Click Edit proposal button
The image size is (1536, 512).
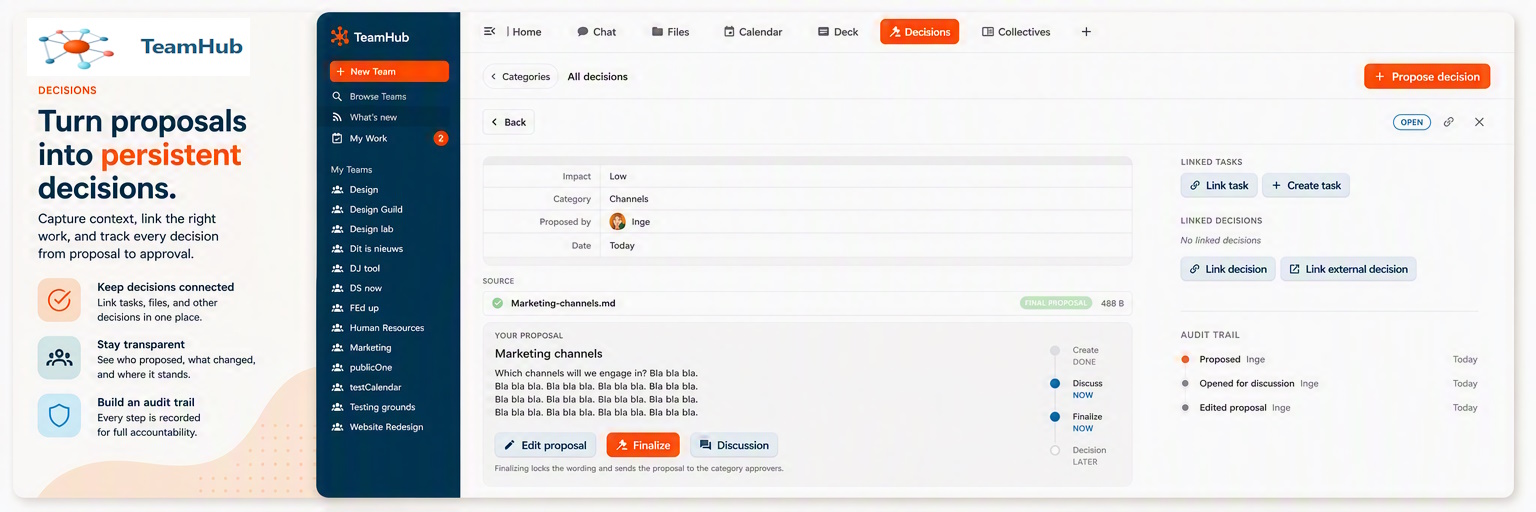click(545, 445)
